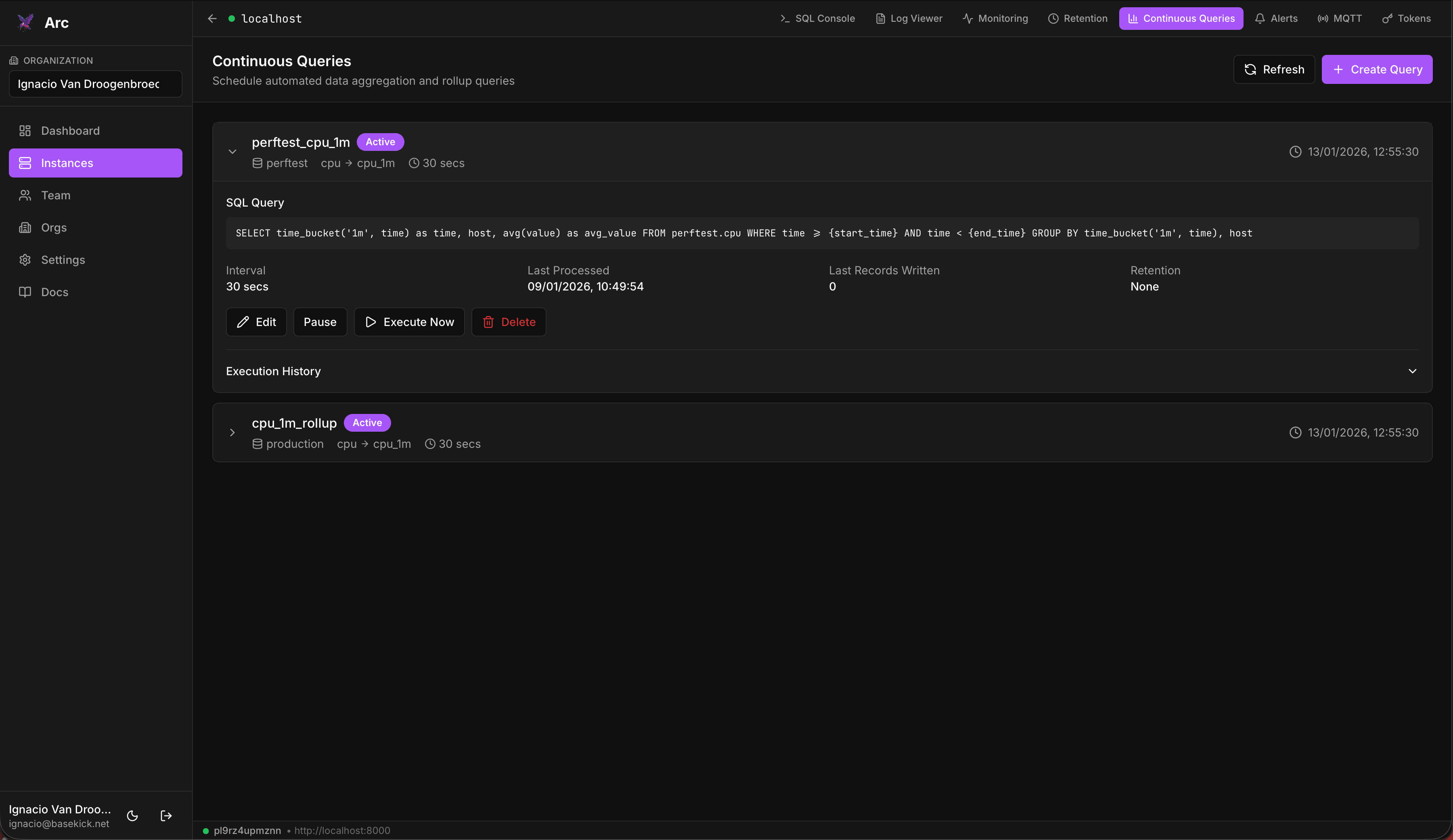Open the Alerts tab
The image size is (1453, 840).
(1276, 19)
